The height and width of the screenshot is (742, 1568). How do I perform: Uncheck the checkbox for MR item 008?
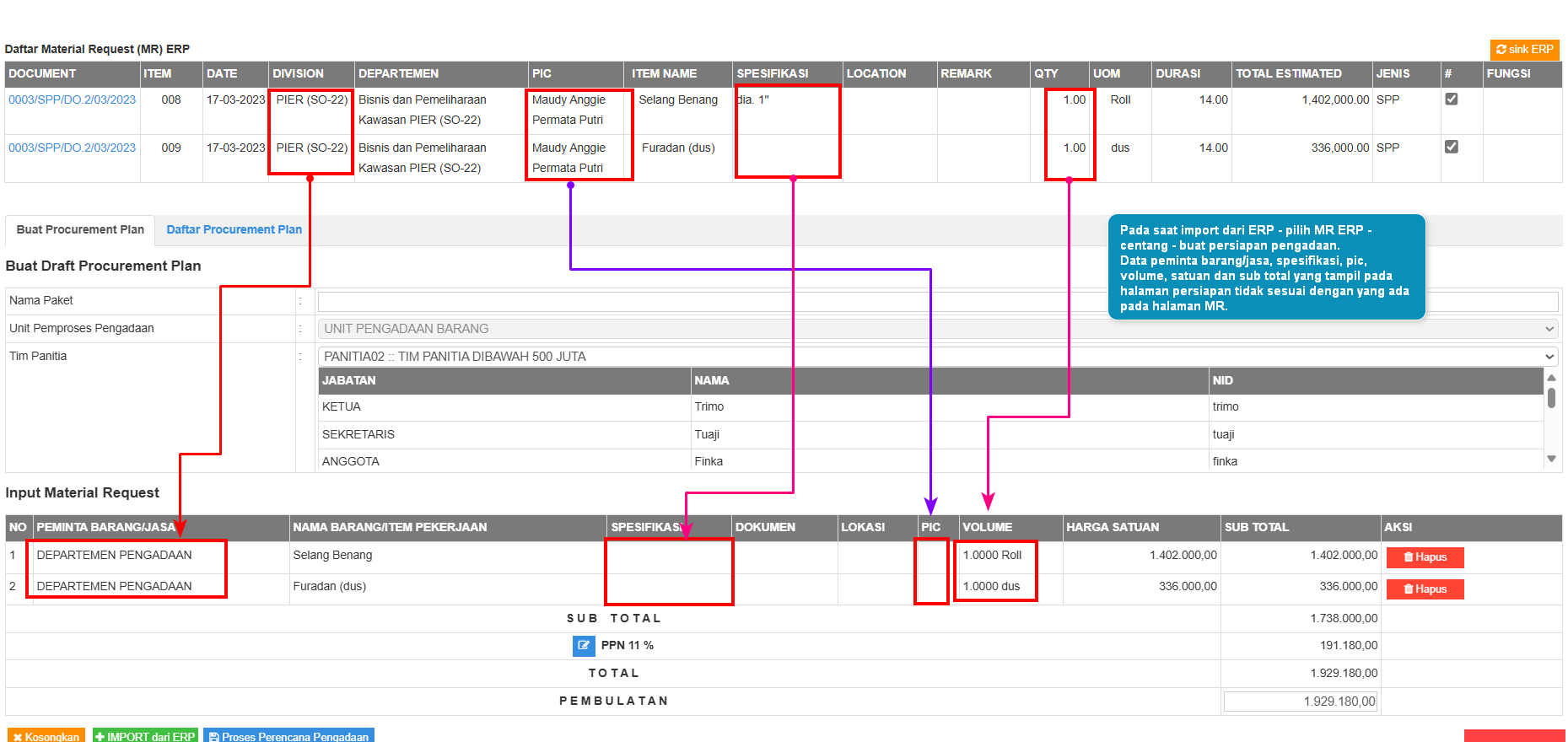[1451, 99]
